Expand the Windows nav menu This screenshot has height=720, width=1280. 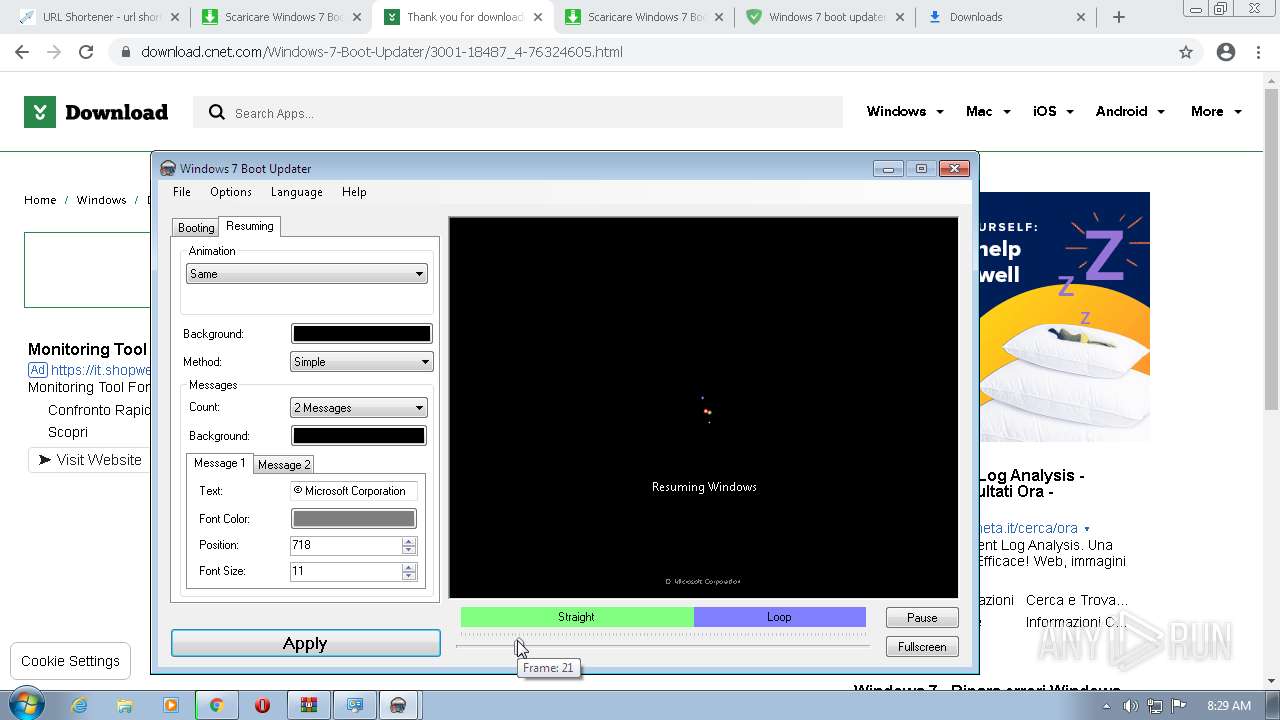905,111
